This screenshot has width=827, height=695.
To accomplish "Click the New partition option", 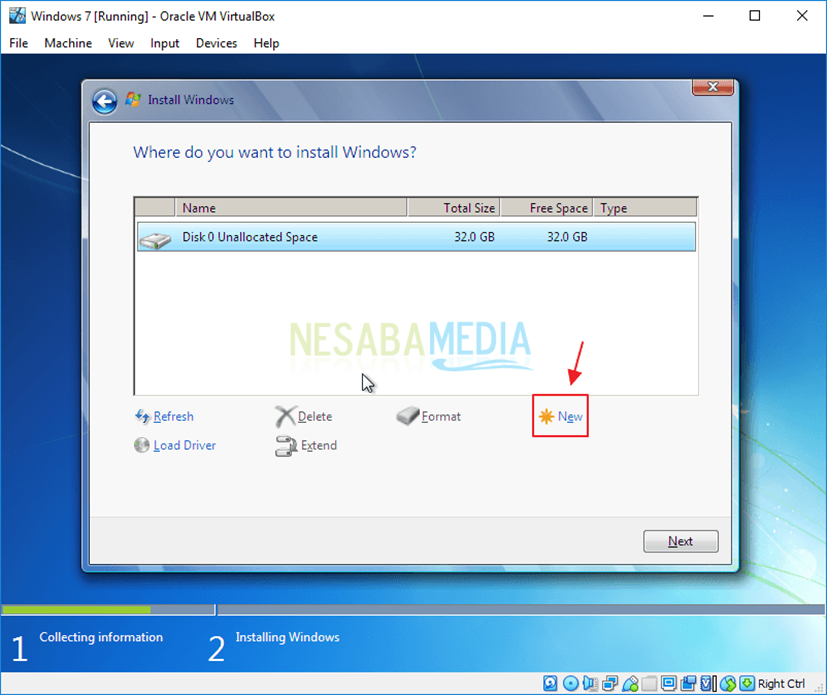I will tap(569, 417).
